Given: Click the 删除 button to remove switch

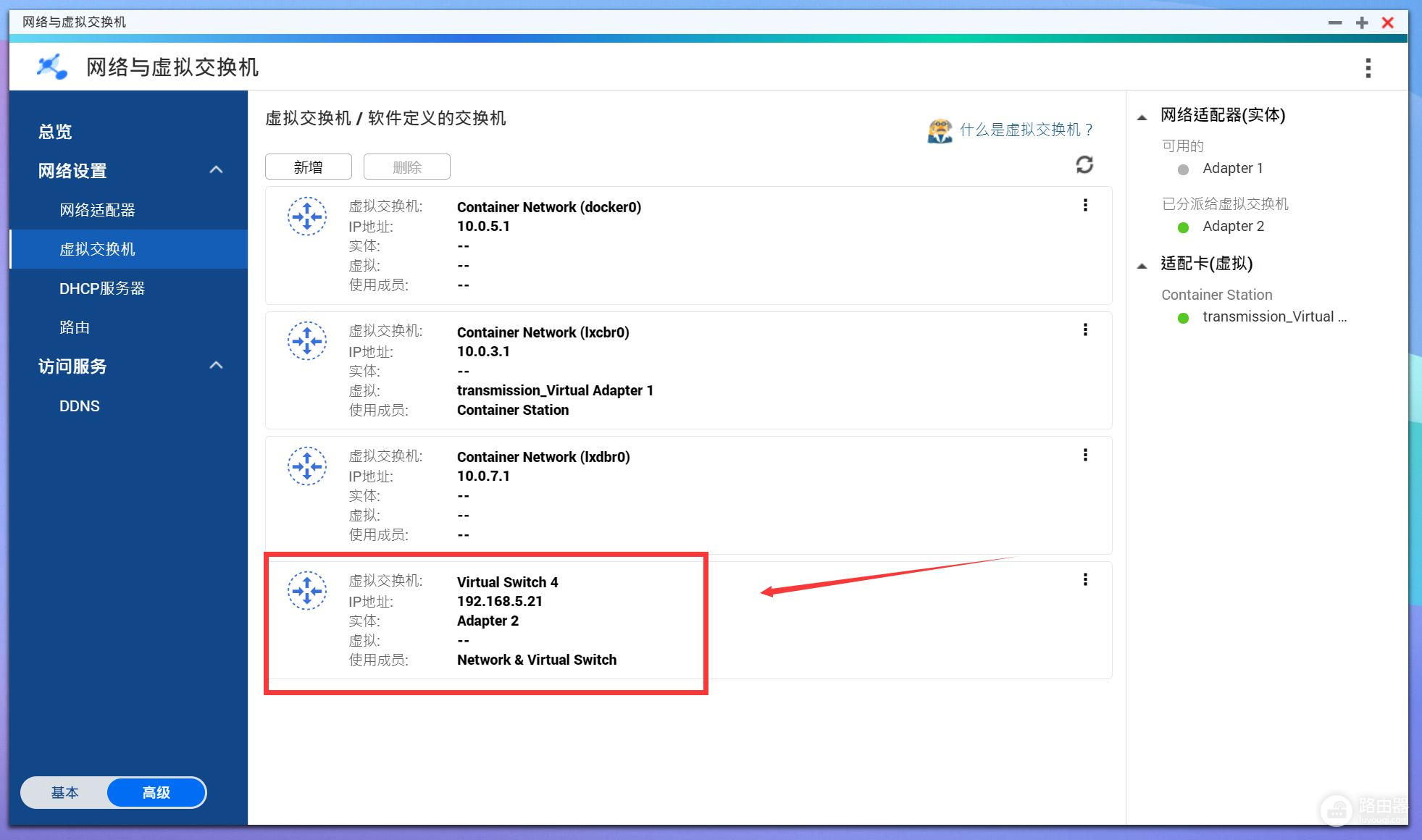Looking at the screenshot, I should [x=406, y=166].
